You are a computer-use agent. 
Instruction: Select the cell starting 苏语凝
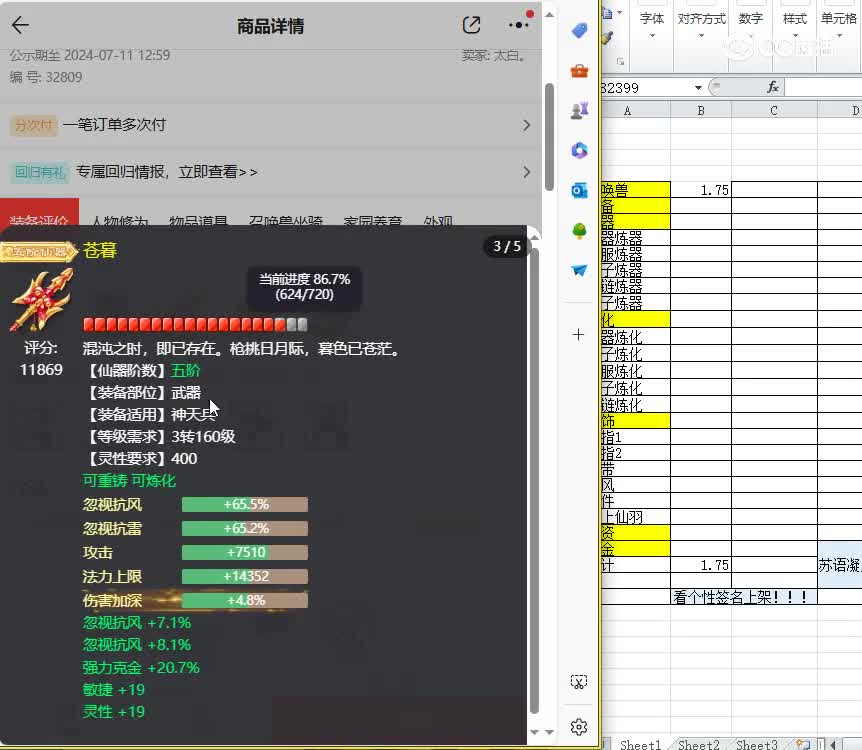pyautogui.click(x=839, y=565)
